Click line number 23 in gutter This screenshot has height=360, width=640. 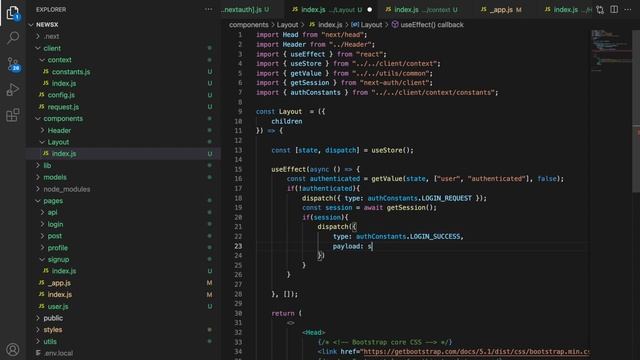pos(238,246)
